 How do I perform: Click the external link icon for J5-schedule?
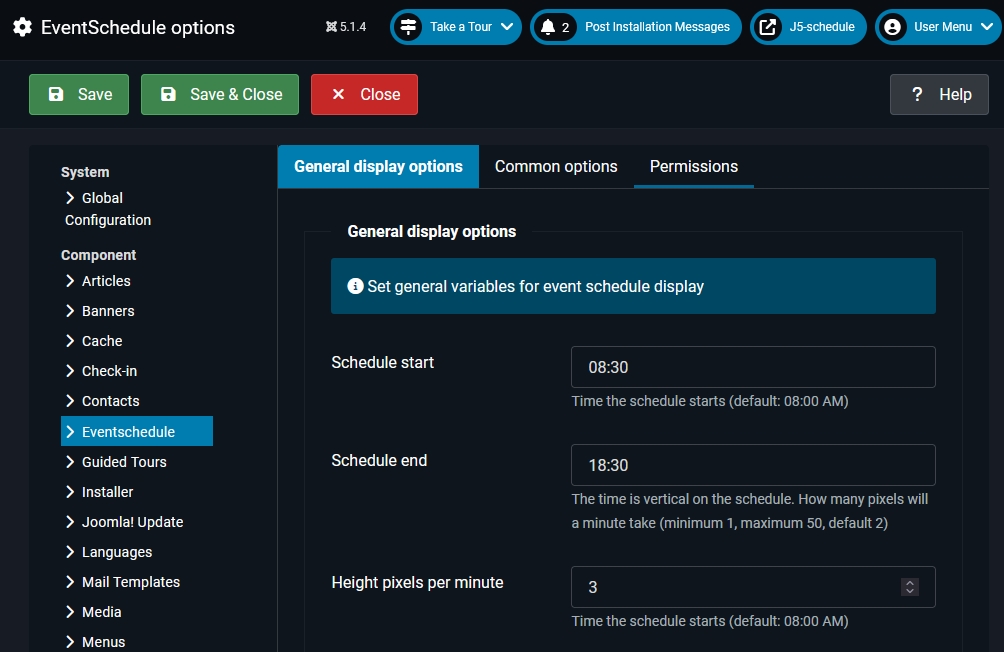click(x=768, y=27)
